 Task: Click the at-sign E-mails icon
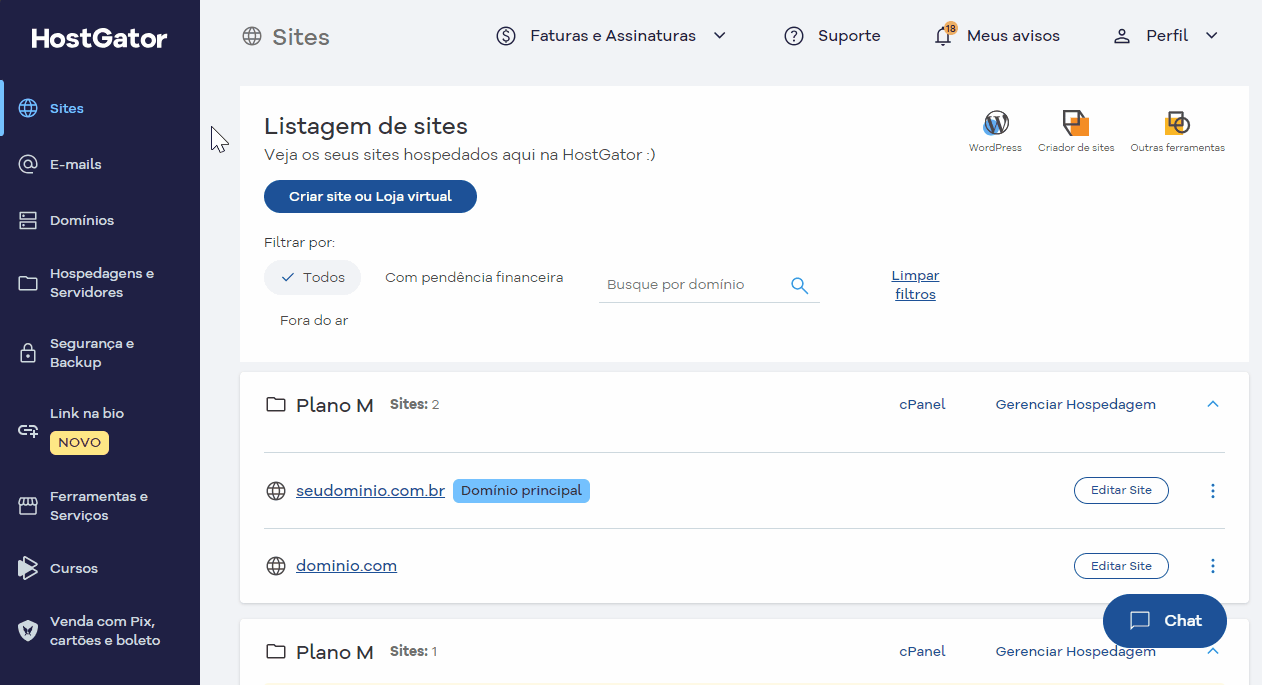[28, 164]
